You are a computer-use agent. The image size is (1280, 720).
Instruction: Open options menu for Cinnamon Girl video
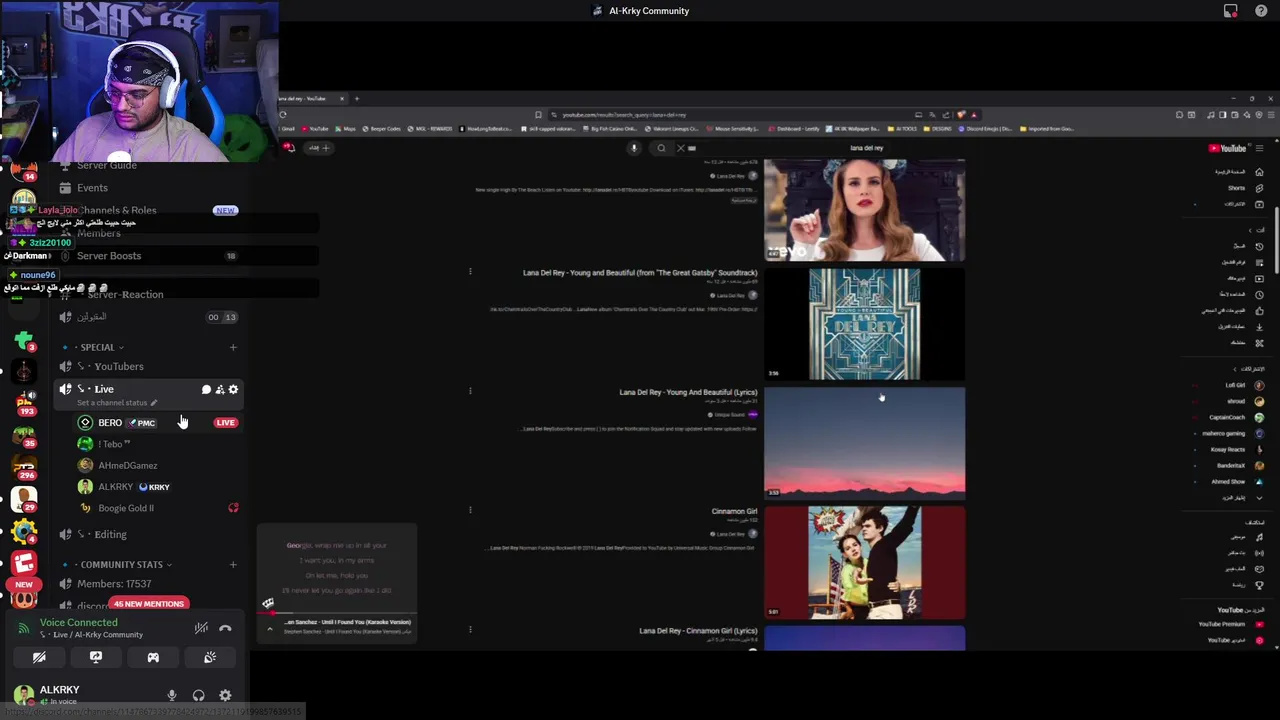tap(470, 510)
